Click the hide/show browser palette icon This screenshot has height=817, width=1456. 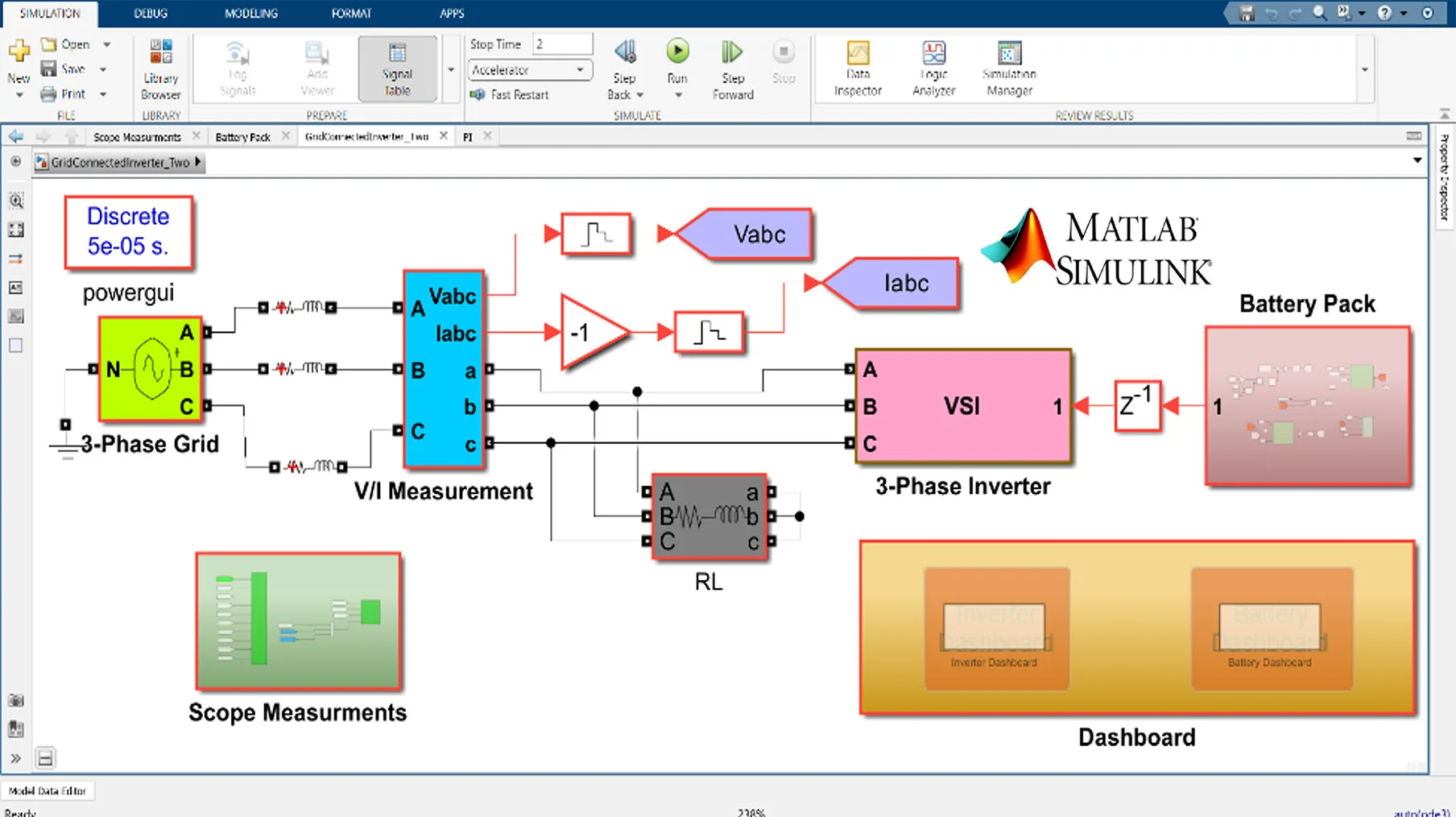(15, 161)
